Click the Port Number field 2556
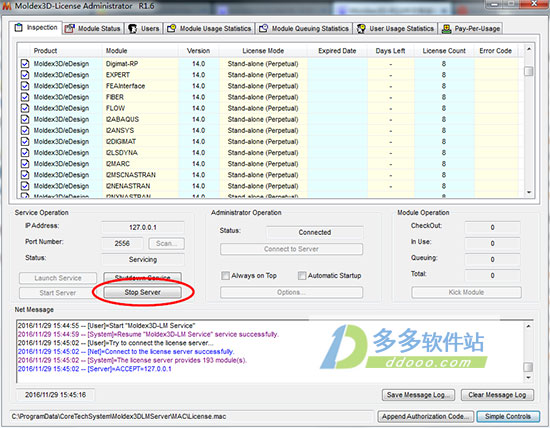Screen dimensions: 550x428 (x=122, y=243)
